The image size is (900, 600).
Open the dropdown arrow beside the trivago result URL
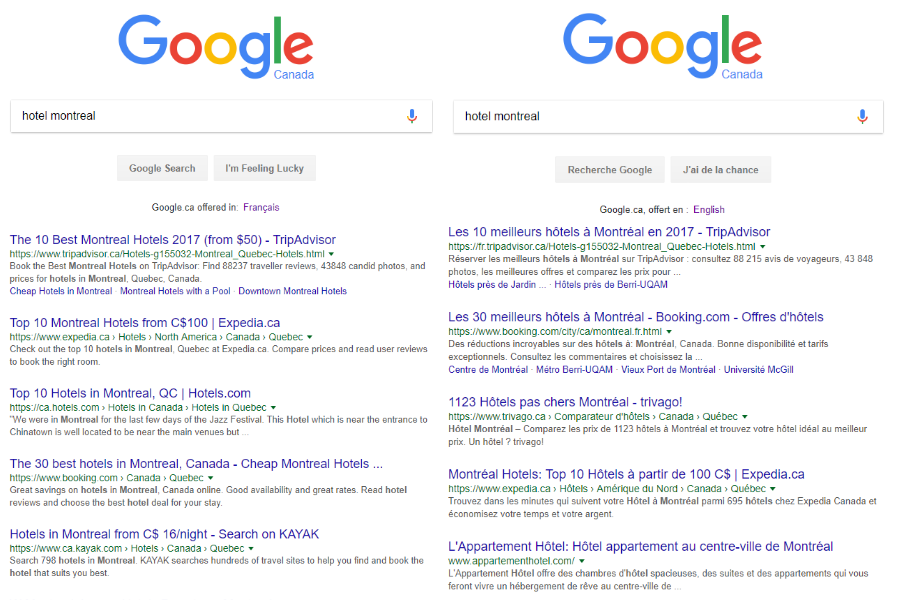click(746, 418)
